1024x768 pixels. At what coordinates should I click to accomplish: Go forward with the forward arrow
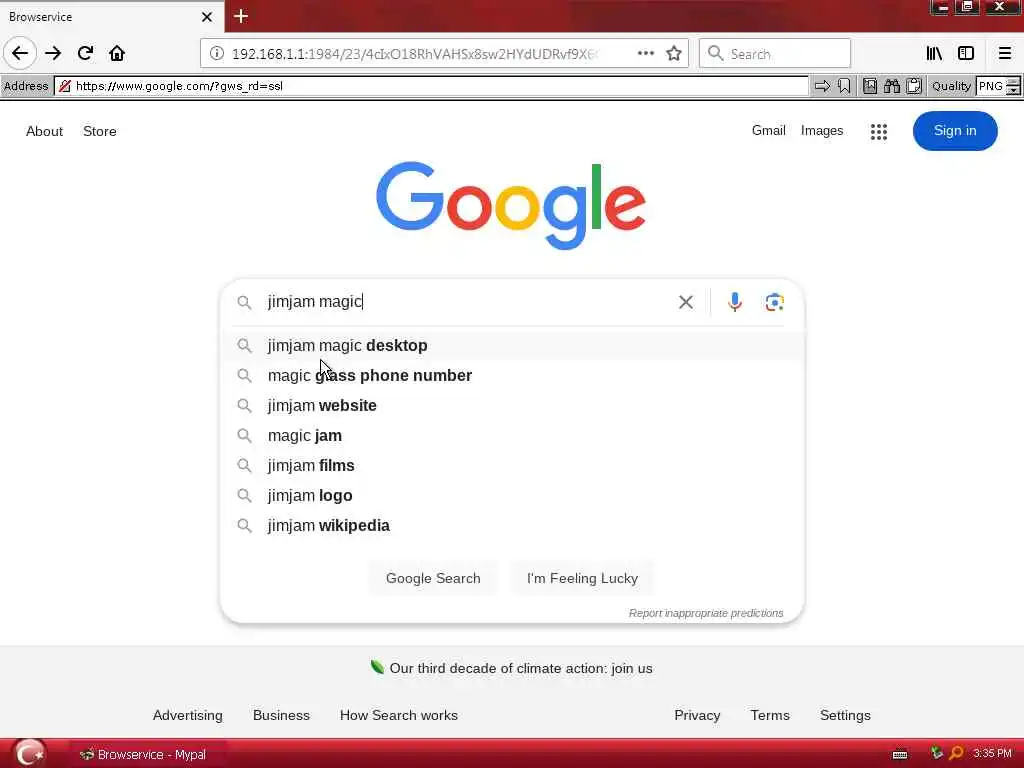coord(53,53)
